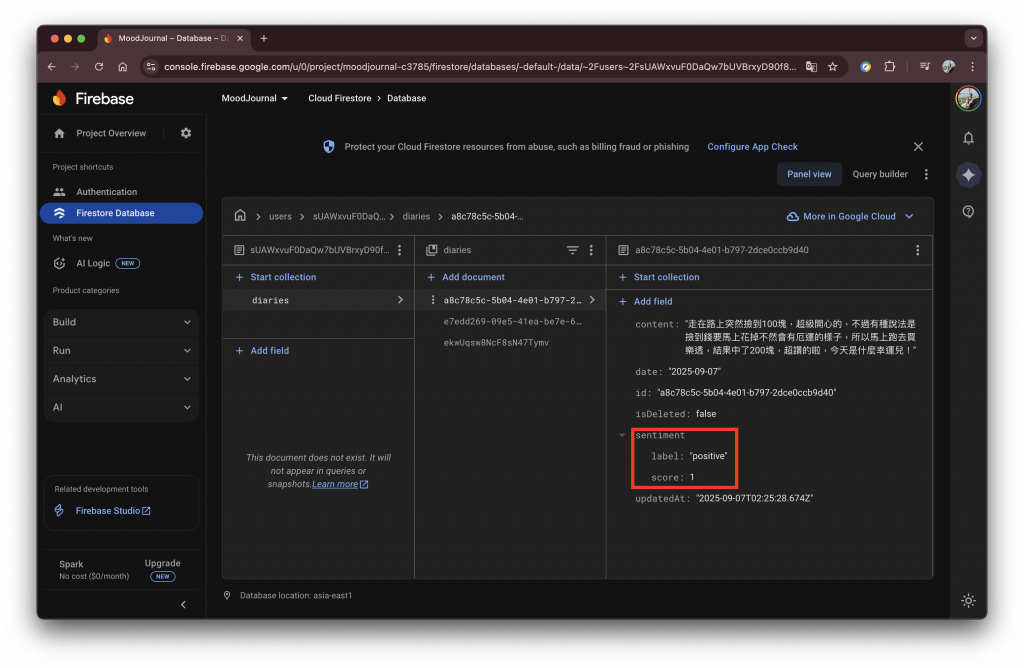This screenshot has width=1024, height=668.
Task: Reload the page
Action: pos(99,67)
